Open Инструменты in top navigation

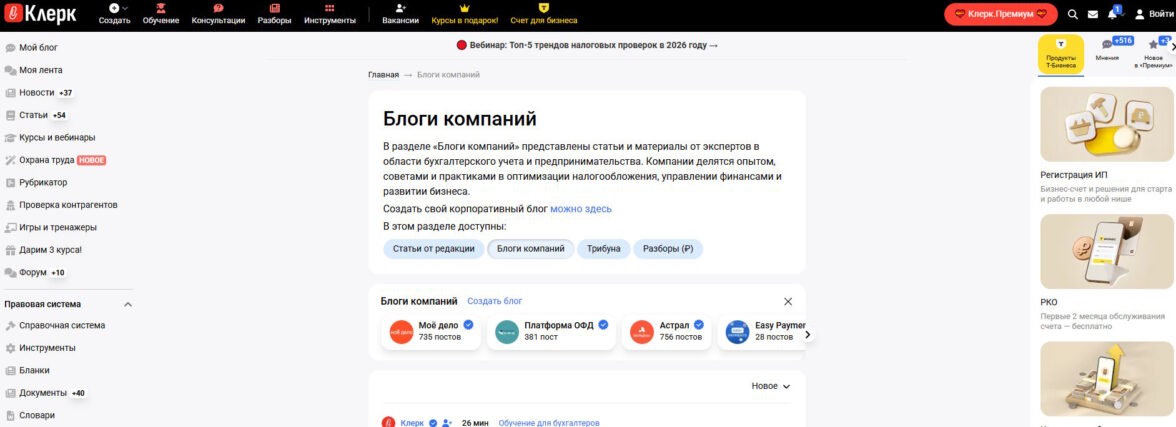pos(330,14)
